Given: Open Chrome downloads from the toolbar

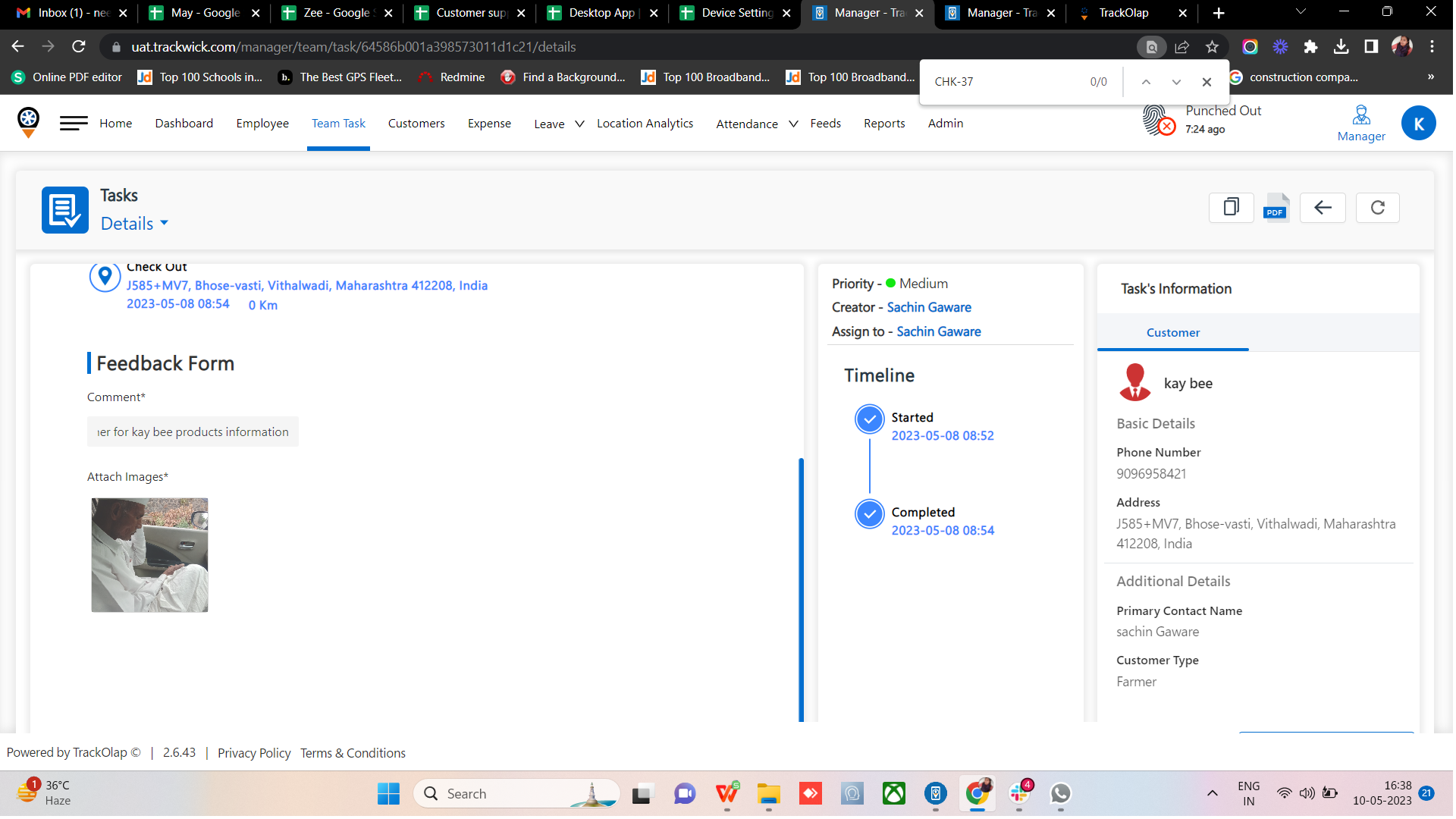Looking at the screenshot, I should (x=1341, y=46).
